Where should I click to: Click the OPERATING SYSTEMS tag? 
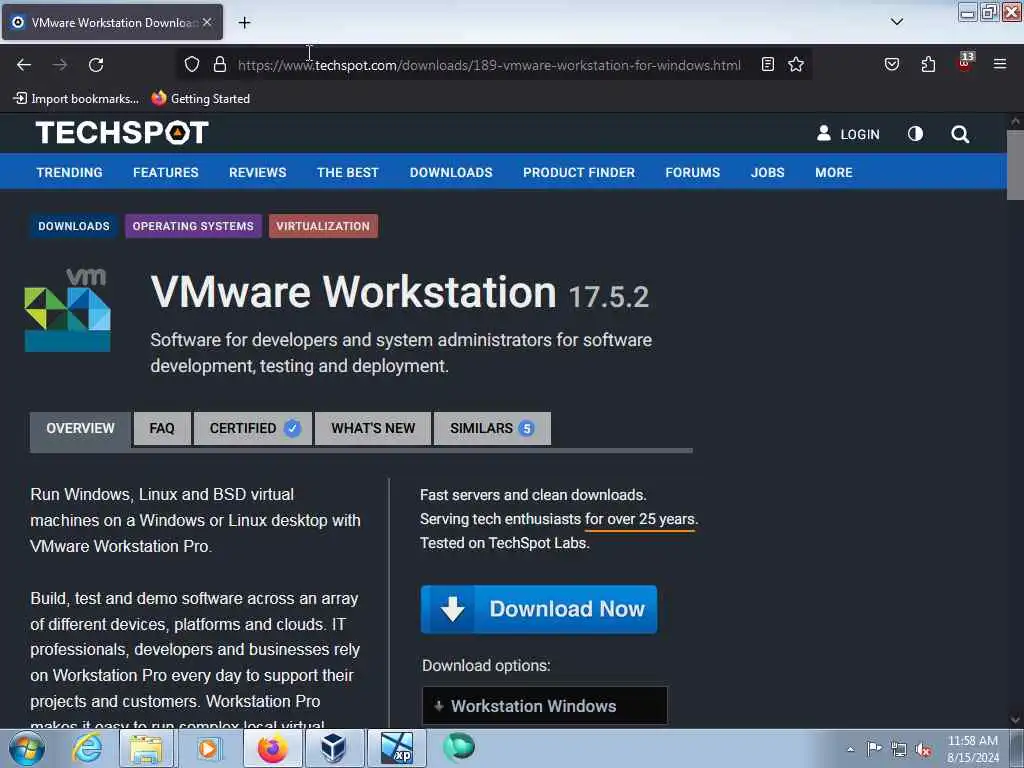[x=193, y=226]
